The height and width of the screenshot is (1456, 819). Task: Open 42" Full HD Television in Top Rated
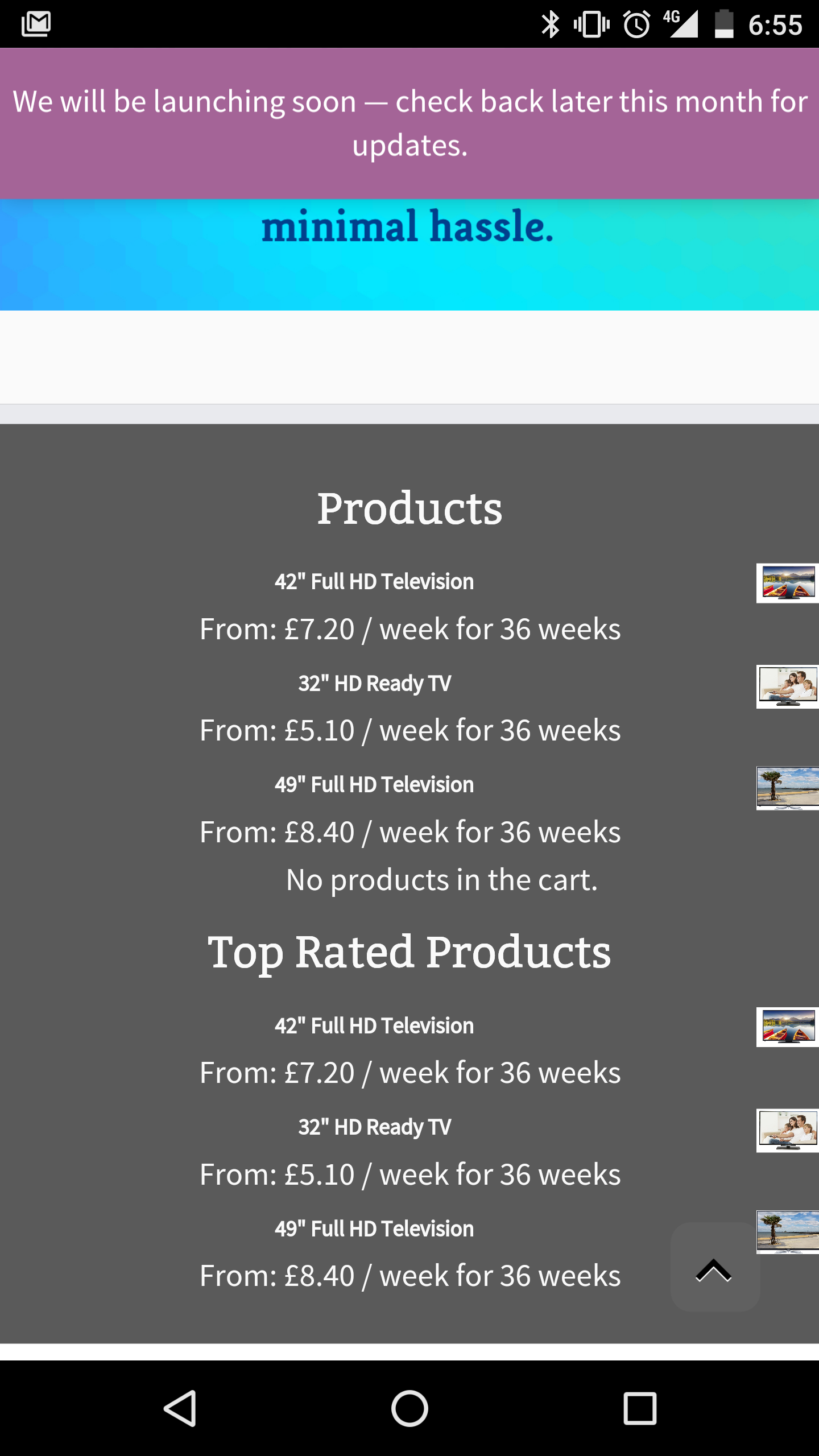[374, 1026]
